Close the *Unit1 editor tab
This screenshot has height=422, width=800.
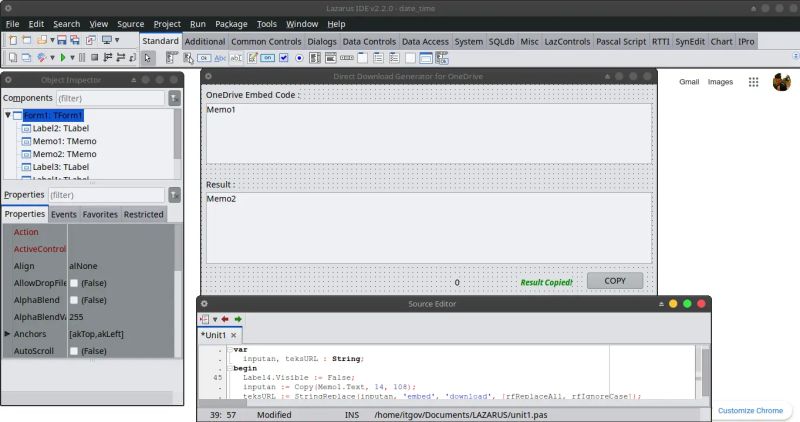click(234, 335)
